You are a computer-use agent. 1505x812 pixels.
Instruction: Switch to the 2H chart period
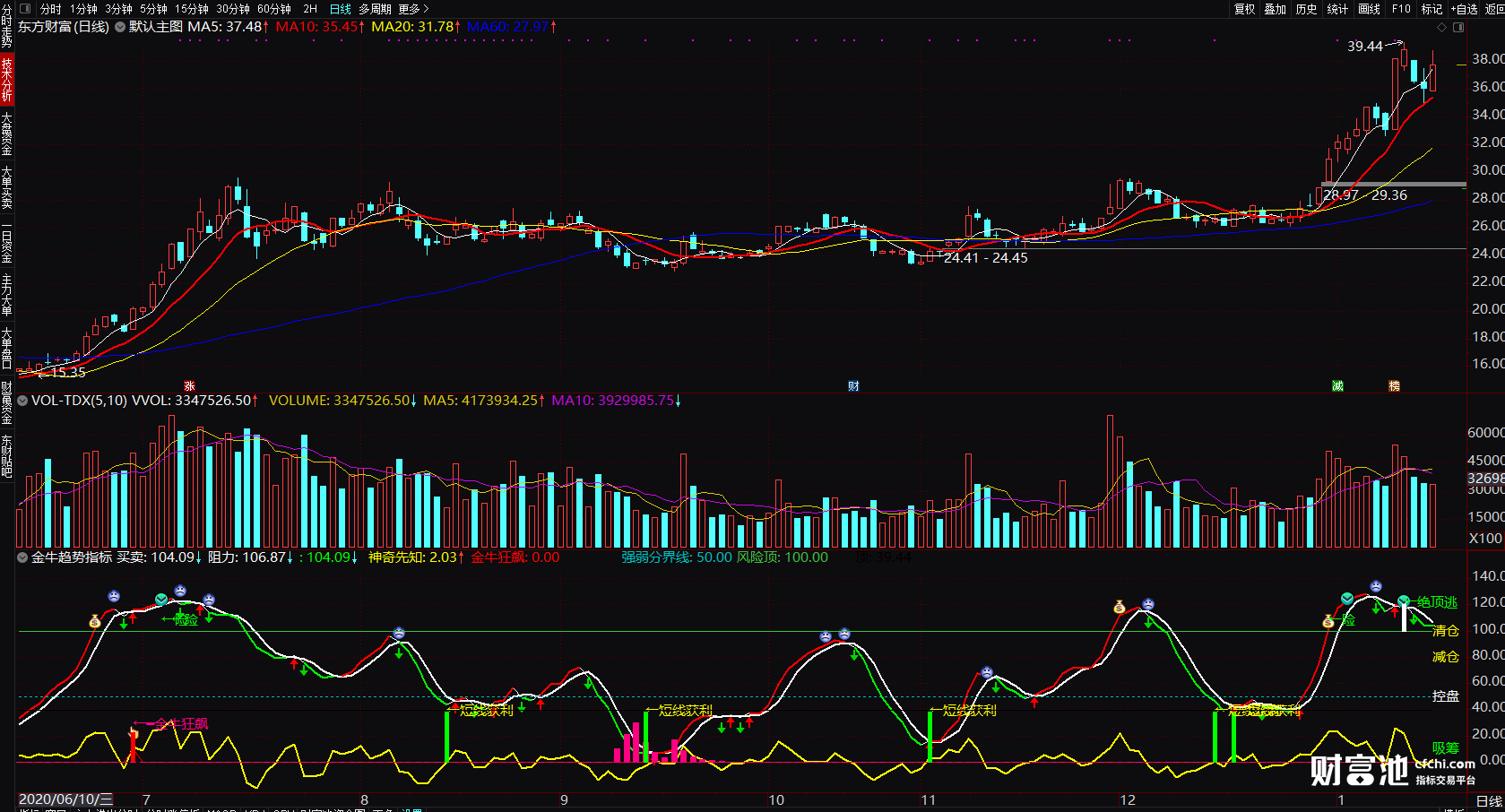tap(310, 9)
